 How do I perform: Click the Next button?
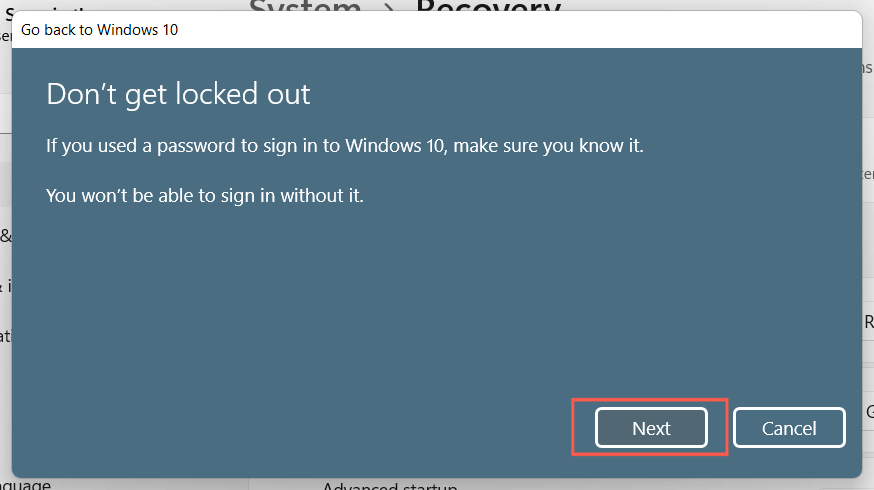click(x=651, y=428)
